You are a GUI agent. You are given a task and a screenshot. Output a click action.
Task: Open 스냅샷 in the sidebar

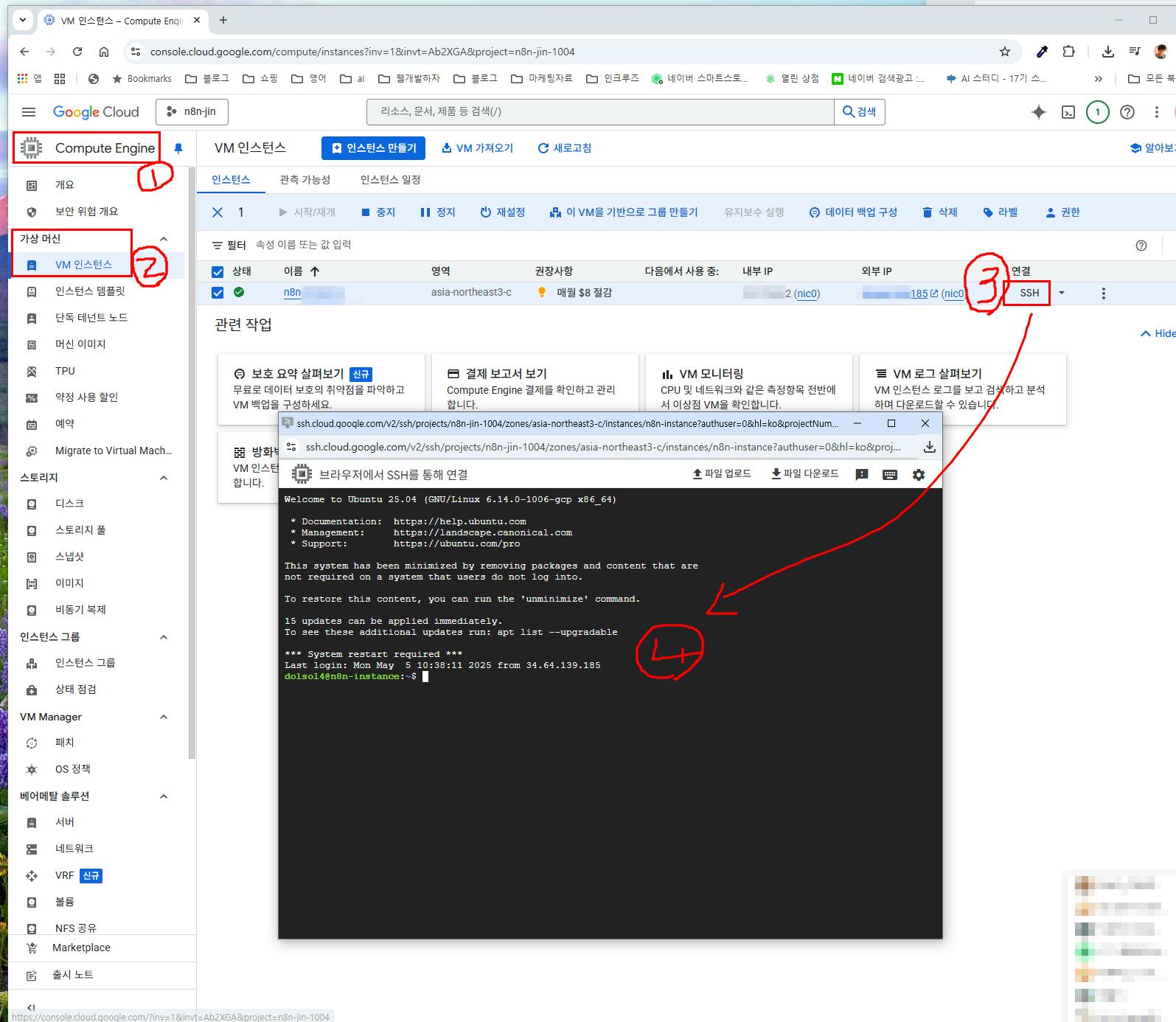coord(69,557)
